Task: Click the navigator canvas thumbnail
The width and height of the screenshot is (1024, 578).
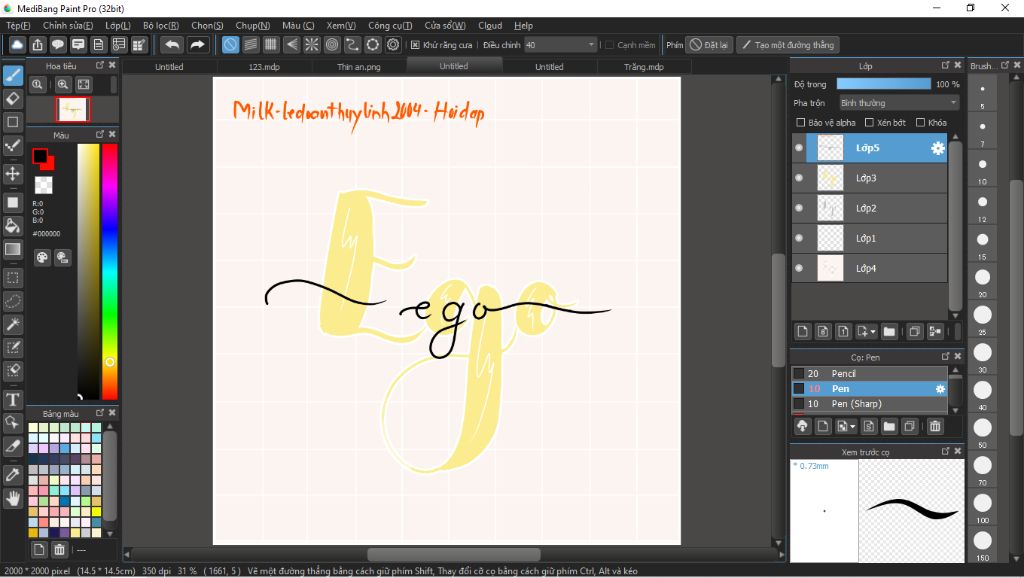Action: click(72, 109)
